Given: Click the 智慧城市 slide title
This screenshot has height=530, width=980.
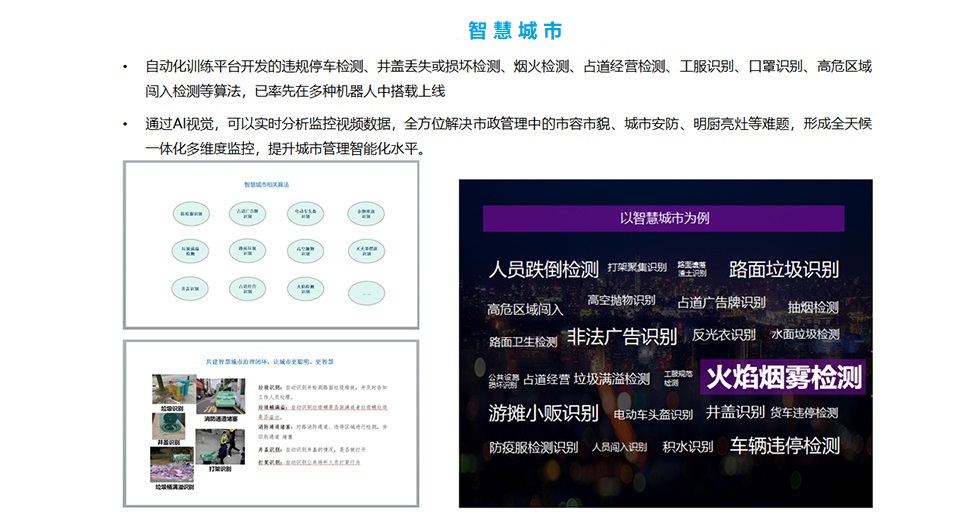Looking at the screenshot, I should [515, 31].
